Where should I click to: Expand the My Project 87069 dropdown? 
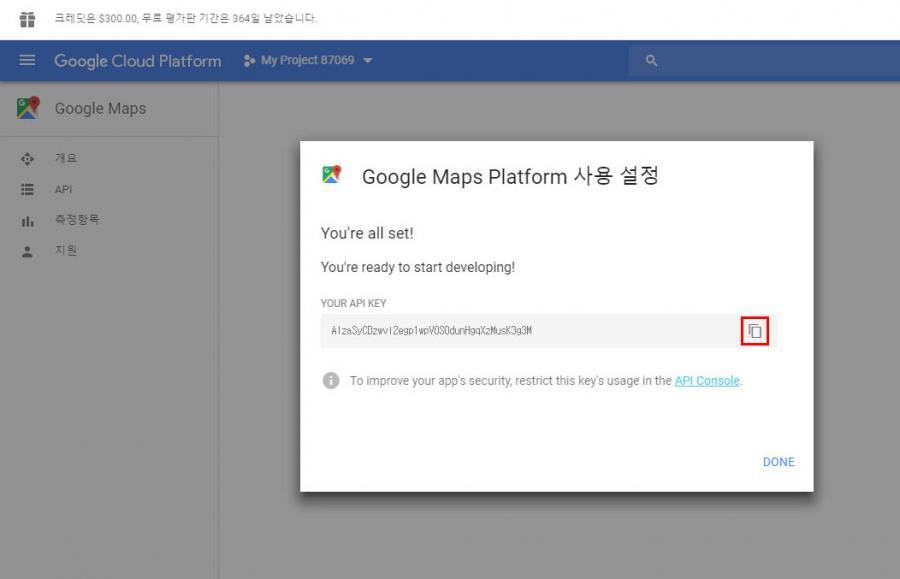tap(308, 61)
